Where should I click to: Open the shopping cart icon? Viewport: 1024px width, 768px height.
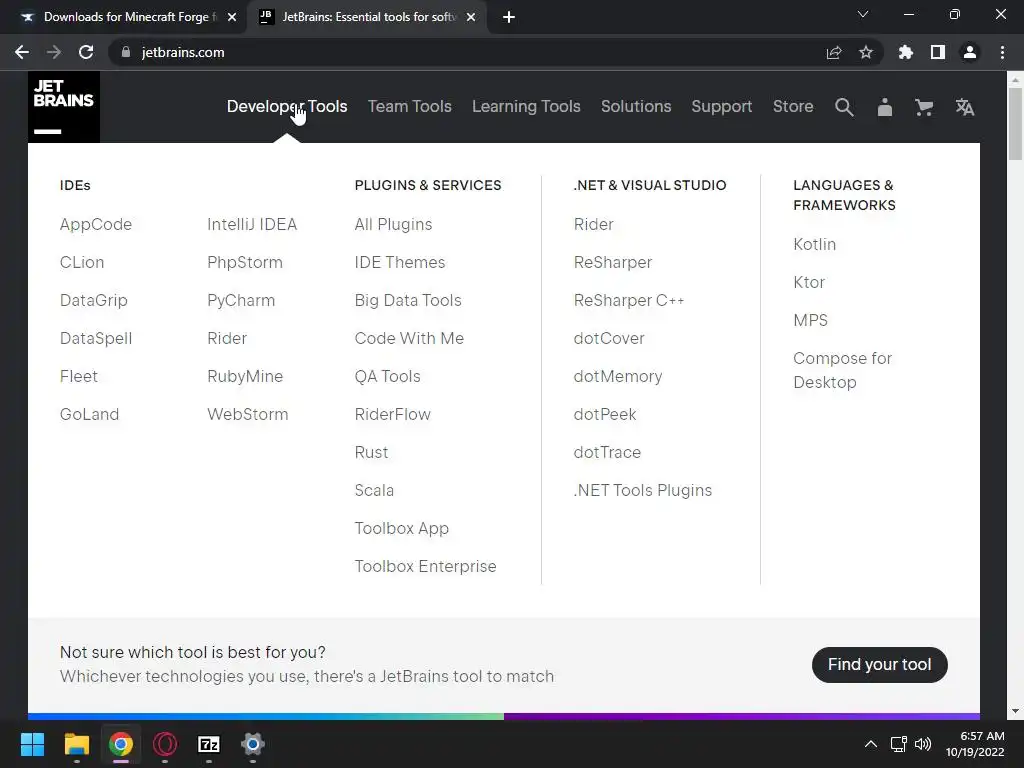[x=924, y=107]
